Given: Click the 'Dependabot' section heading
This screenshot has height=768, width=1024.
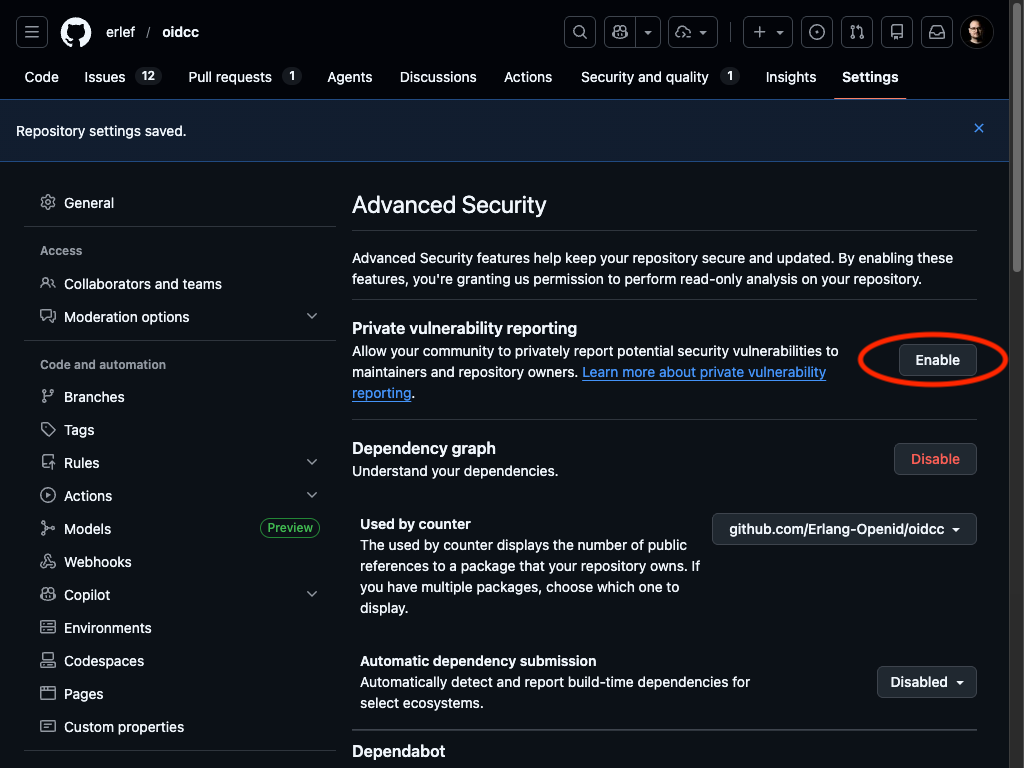Looking at the screenshot, I should coord(398,751).
